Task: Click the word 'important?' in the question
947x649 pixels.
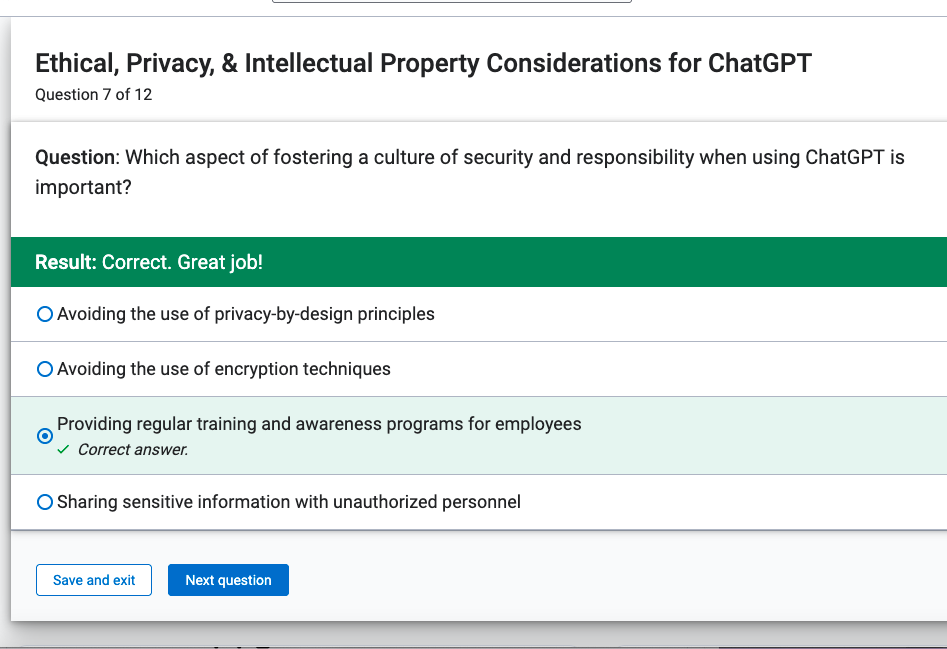Action: (83, 188)
